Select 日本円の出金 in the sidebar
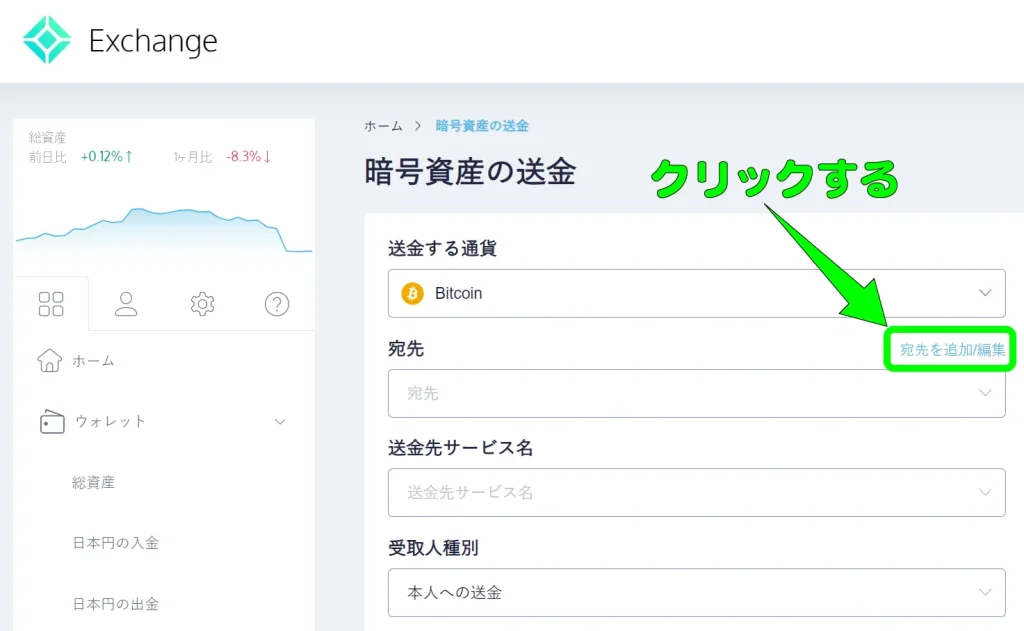The image size is (1024, 631). 116,604
